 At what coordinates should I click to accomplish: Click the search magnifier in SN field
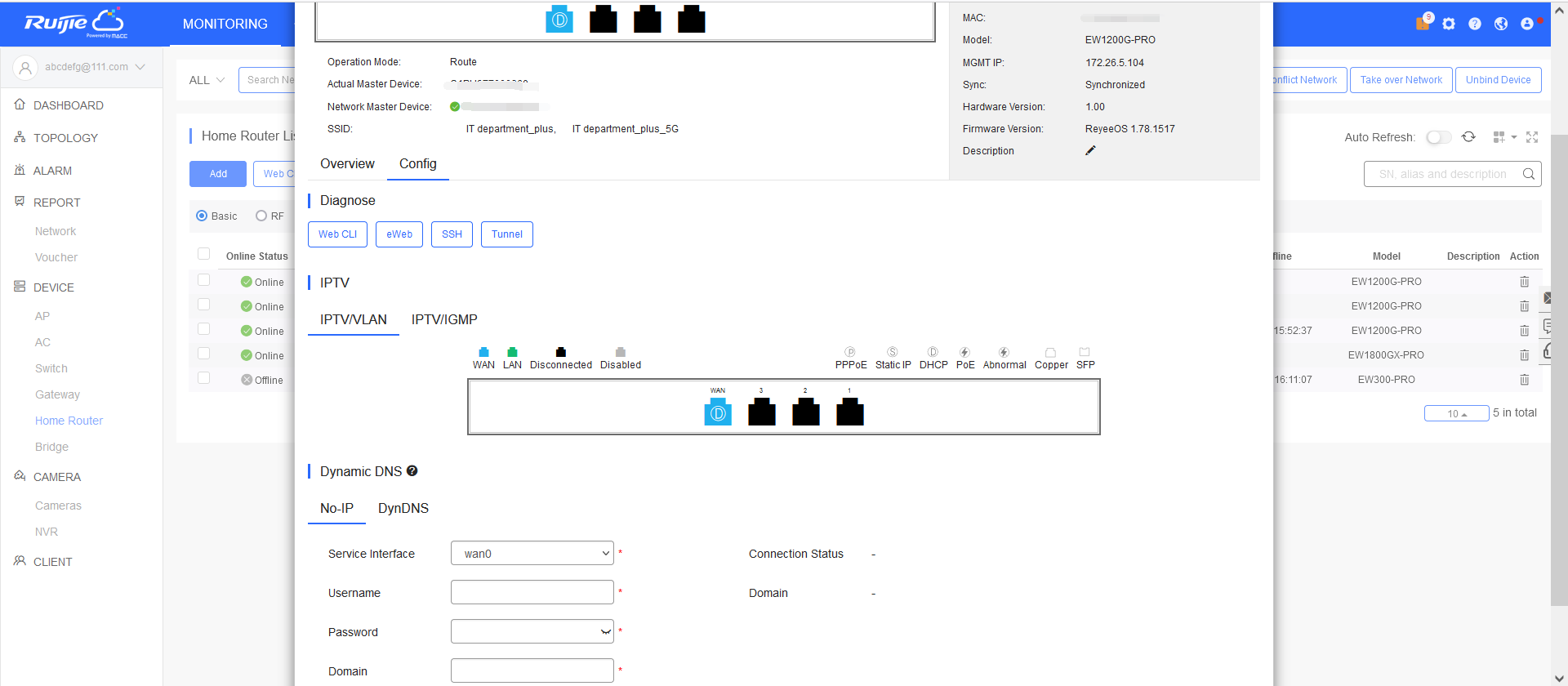click(x=1529, y=174)
